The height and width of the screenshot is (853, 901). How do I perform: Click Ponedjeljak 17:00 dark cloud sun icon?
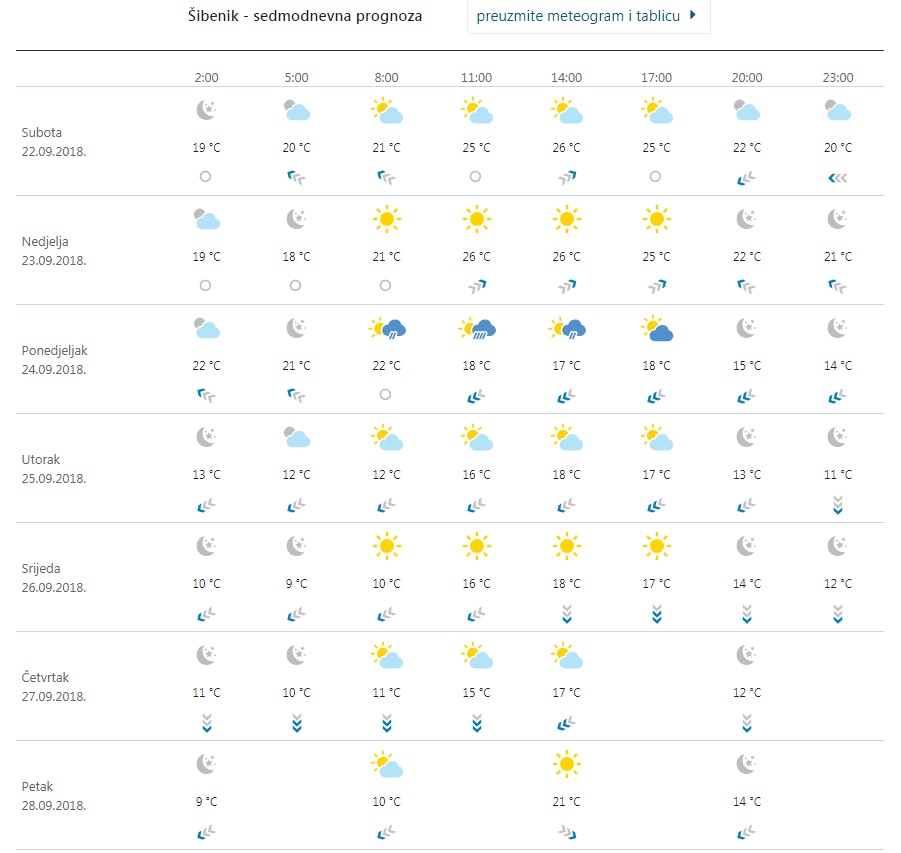[x=656, y=328]
